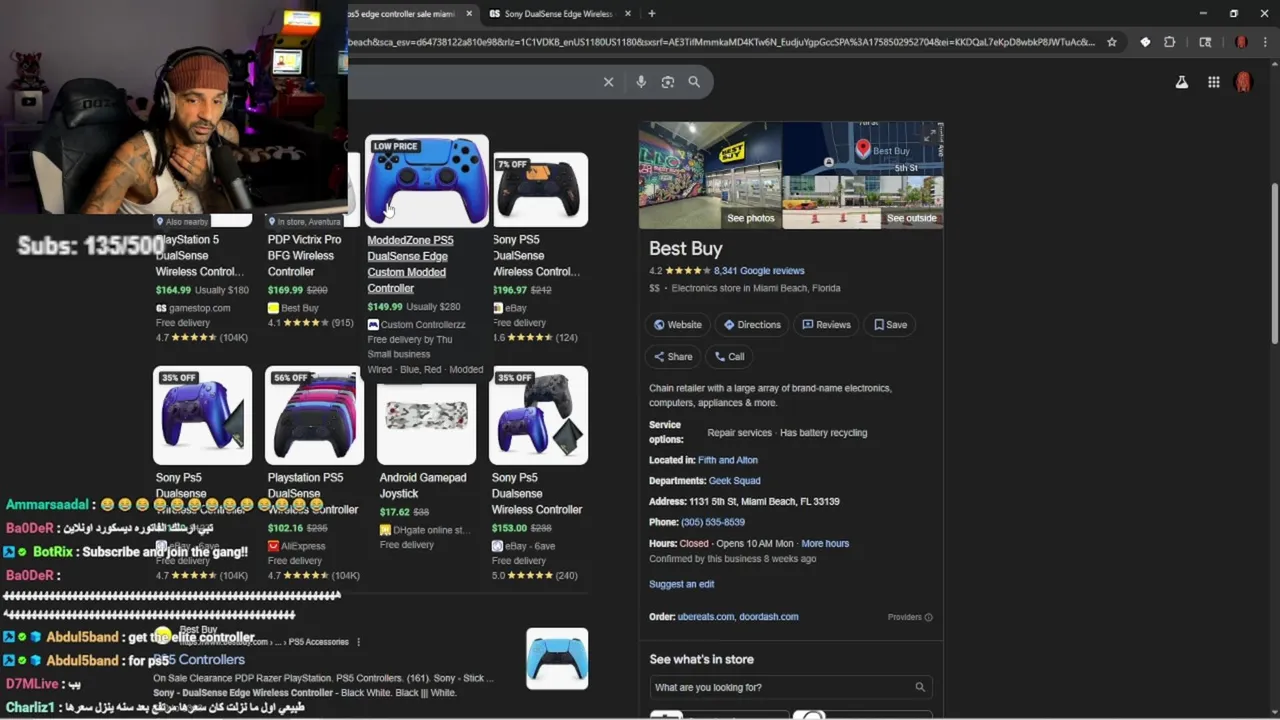This screenshot has height=720, width=1280.
Task: Share the Best Buy listing
Action: [672, 357]
